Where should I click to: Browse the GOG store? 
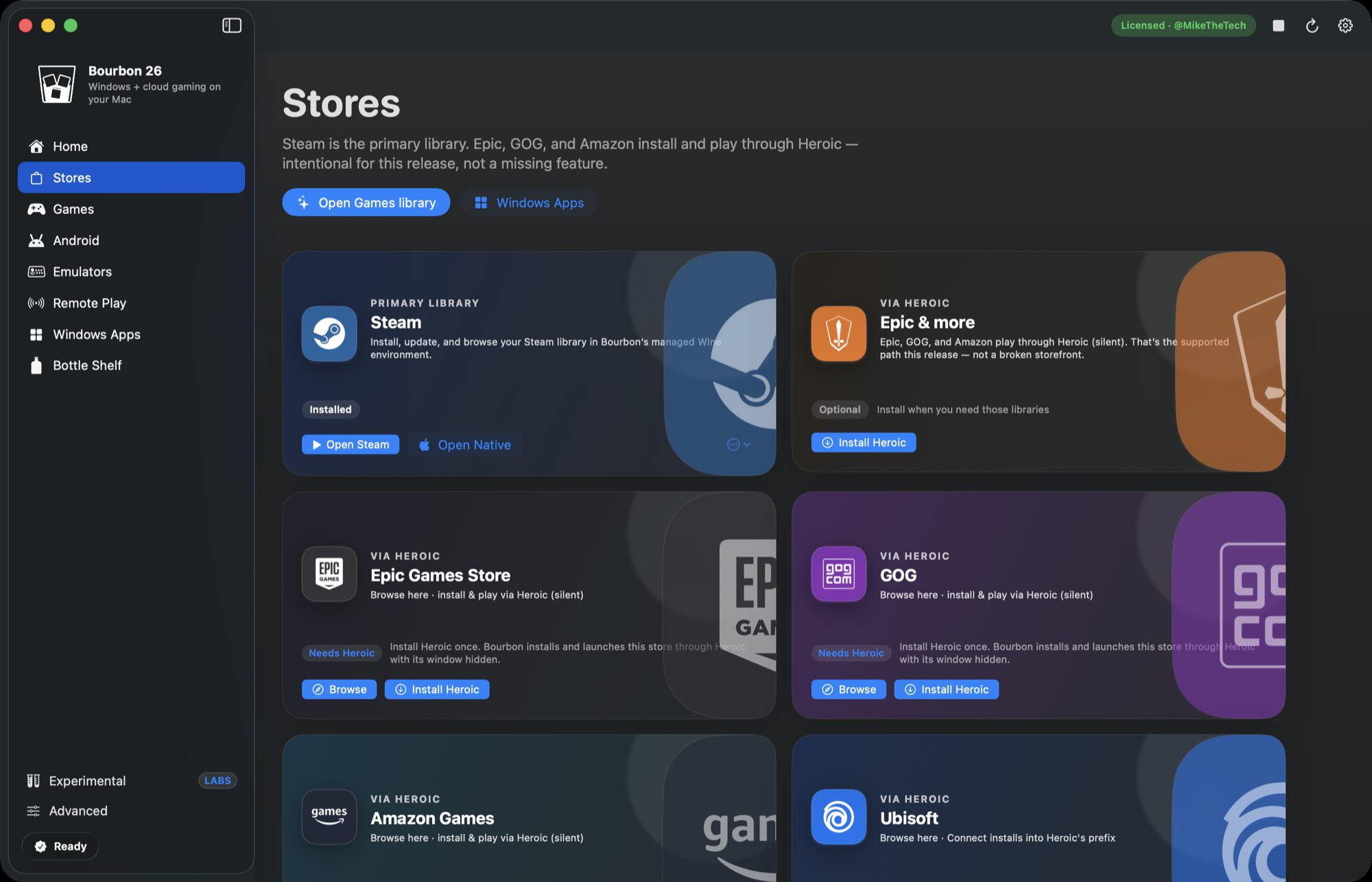click(x=849, y=689)
